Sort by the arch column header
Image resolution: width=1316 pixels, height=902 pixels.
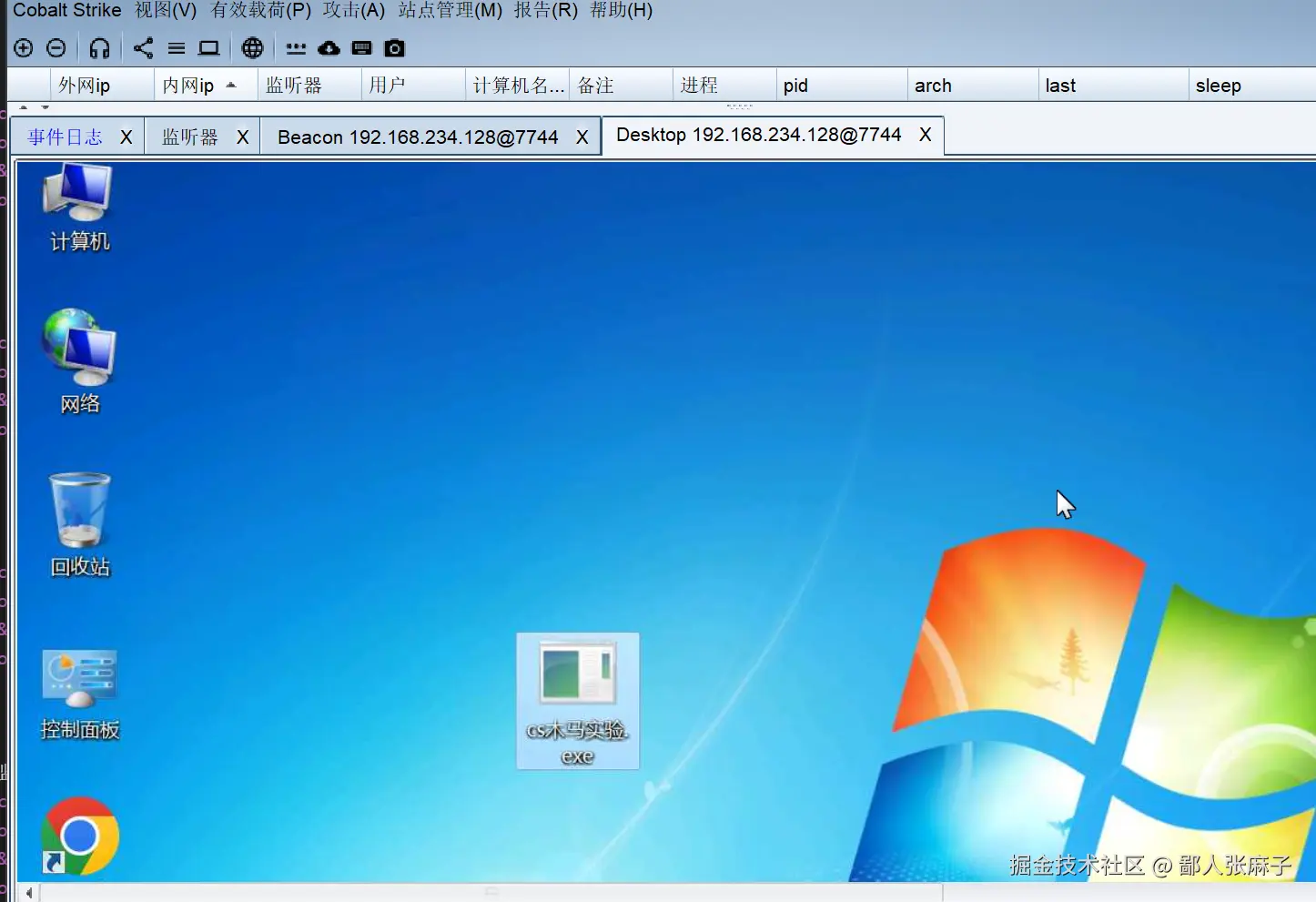tap(973, 86)
